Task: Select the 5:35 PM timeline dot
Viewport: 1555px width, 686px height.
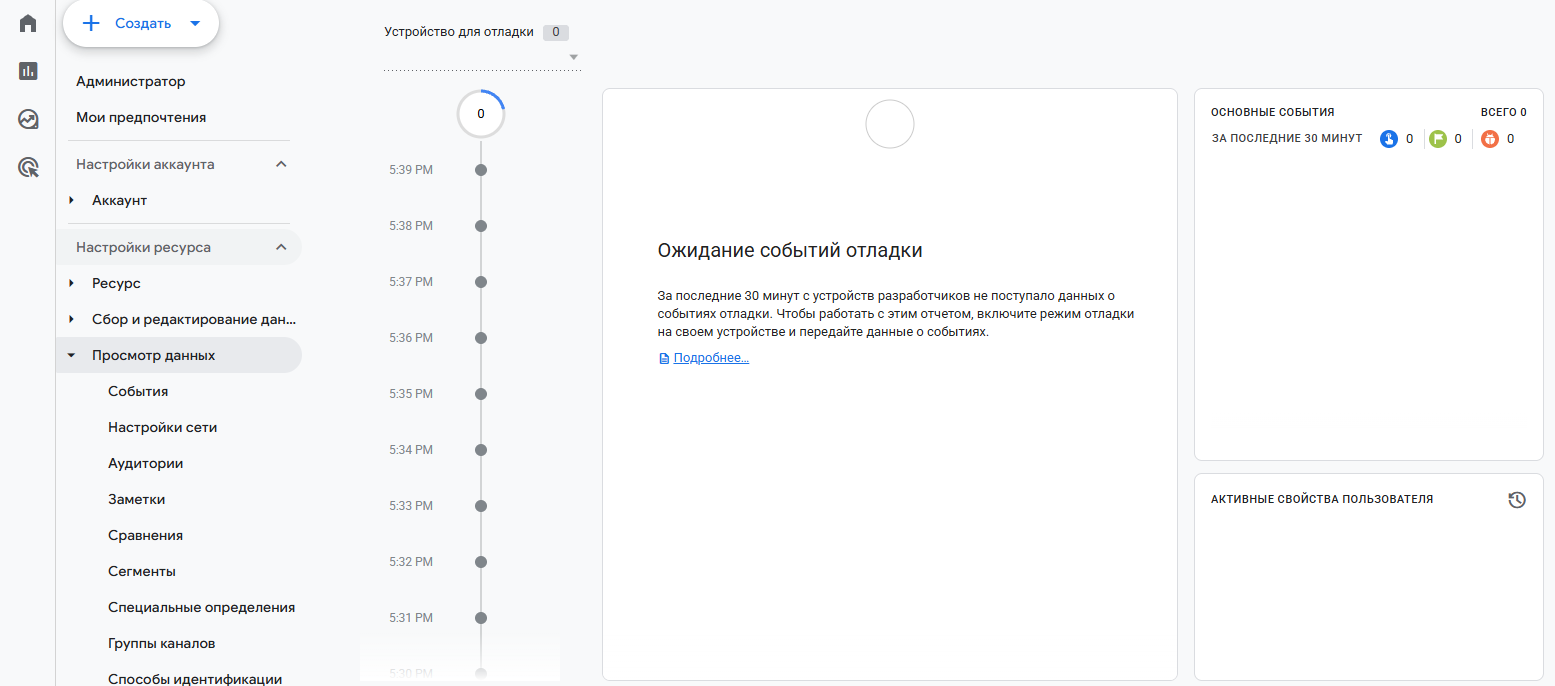Action: click(x=481, y=394)
